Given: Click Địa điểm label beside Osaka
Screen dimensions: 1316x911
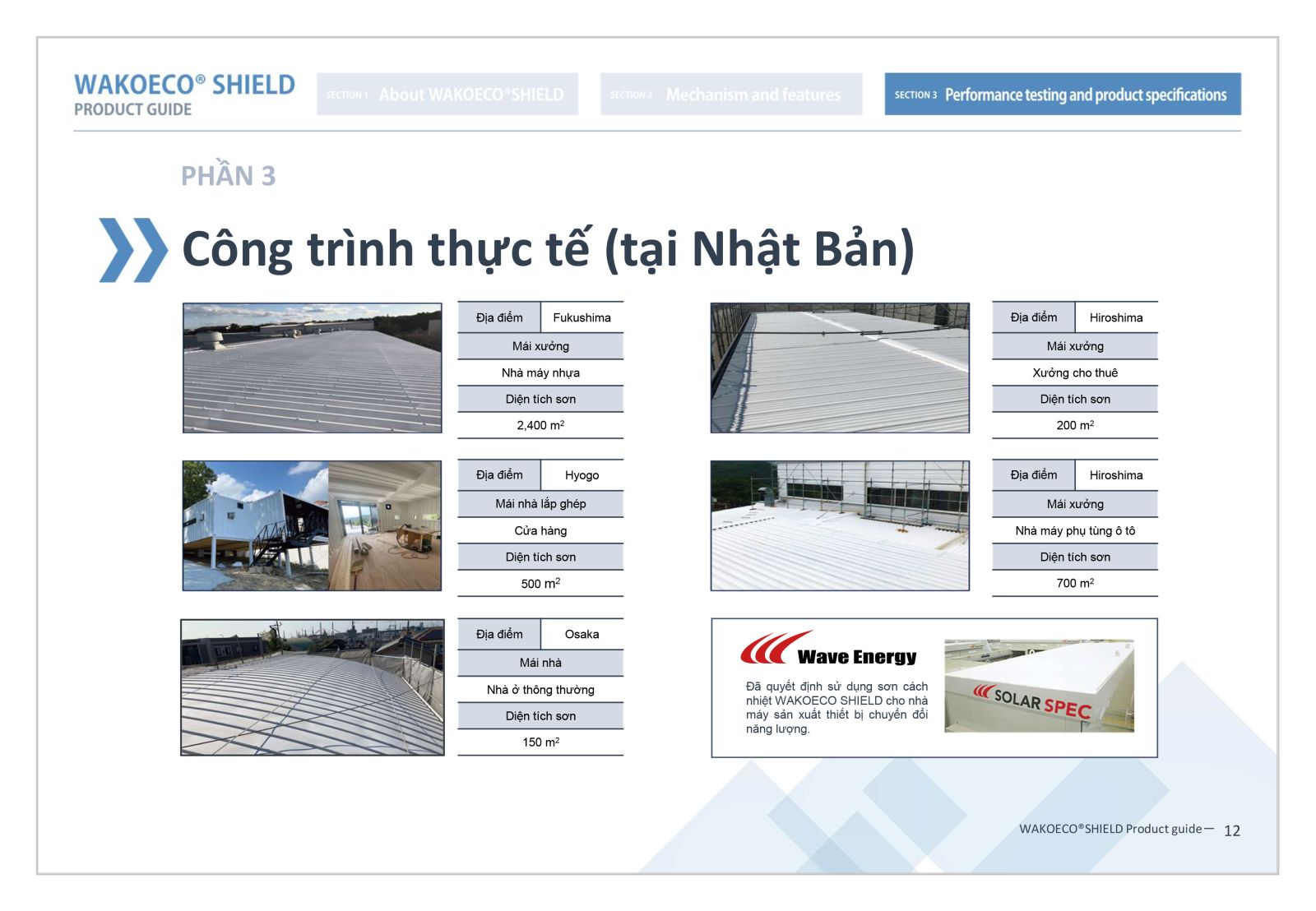Looking at the screenshot, I should pyautogui.click(x=499, y=634).
